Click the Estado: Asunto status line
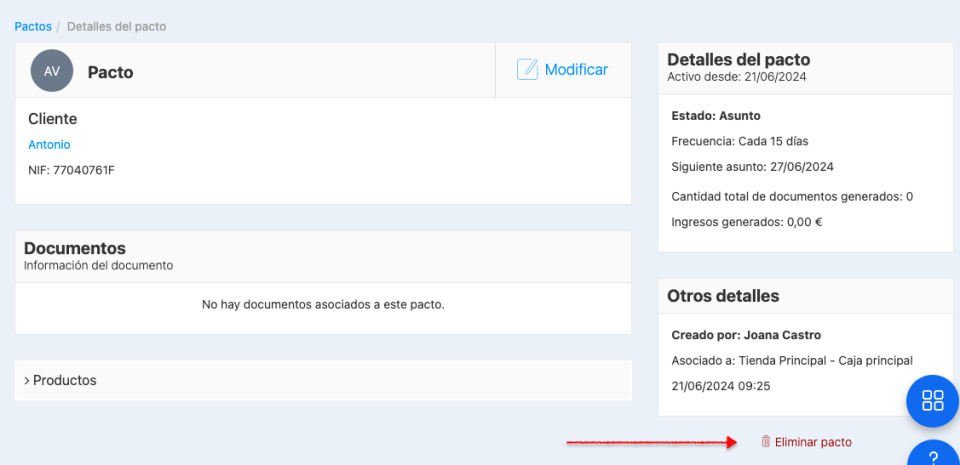 point(716,115)
